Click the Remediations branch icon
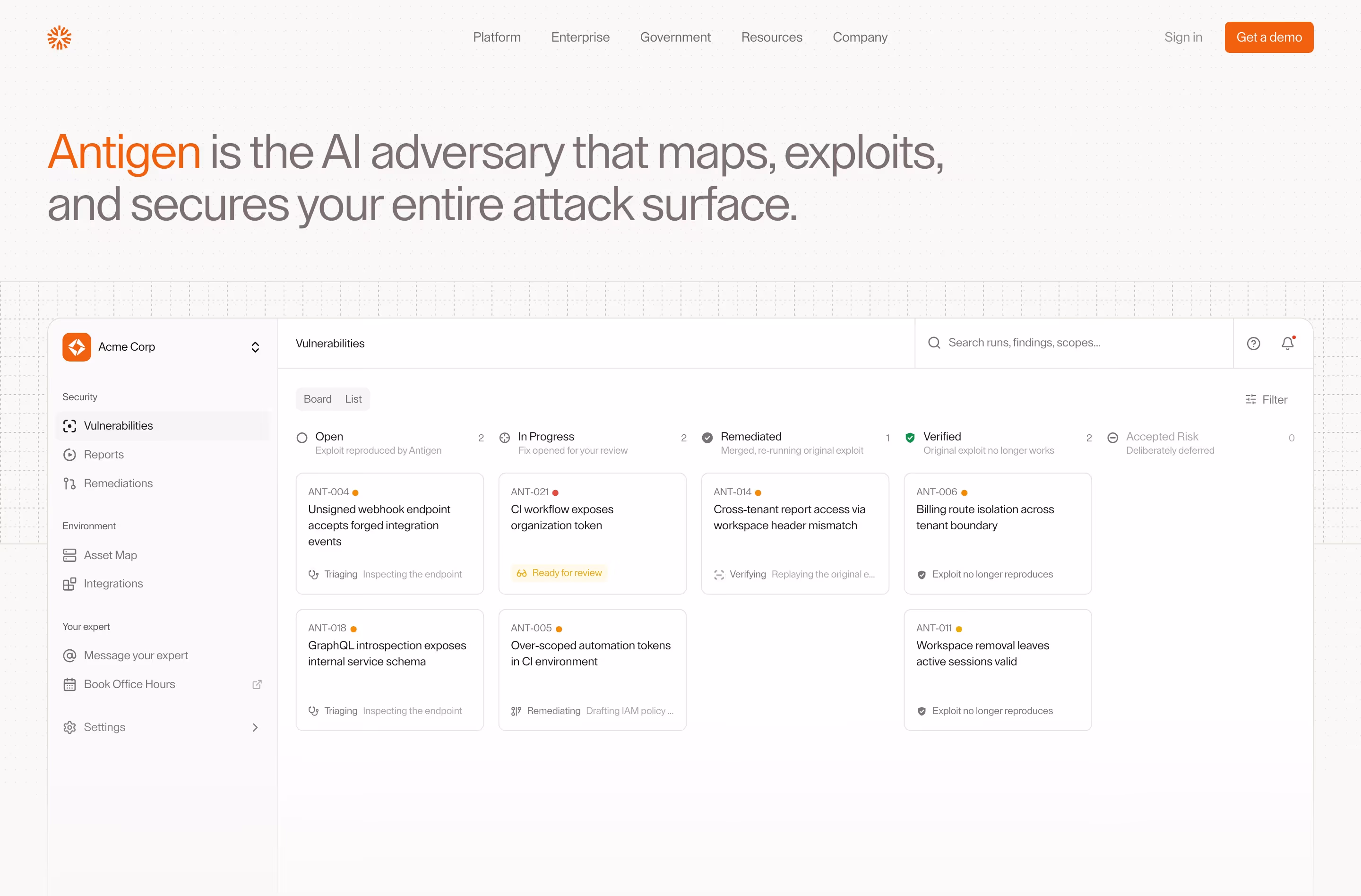 70,484
